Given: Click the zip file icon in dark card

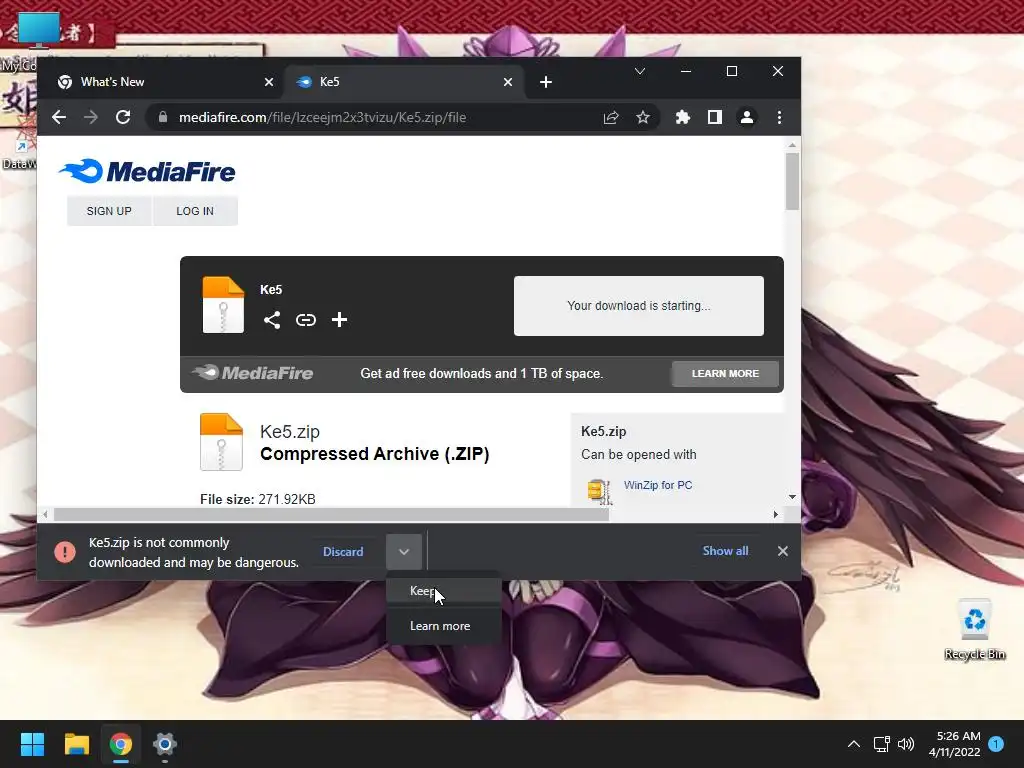Looking at the screenshot, I should click(223, 305).
